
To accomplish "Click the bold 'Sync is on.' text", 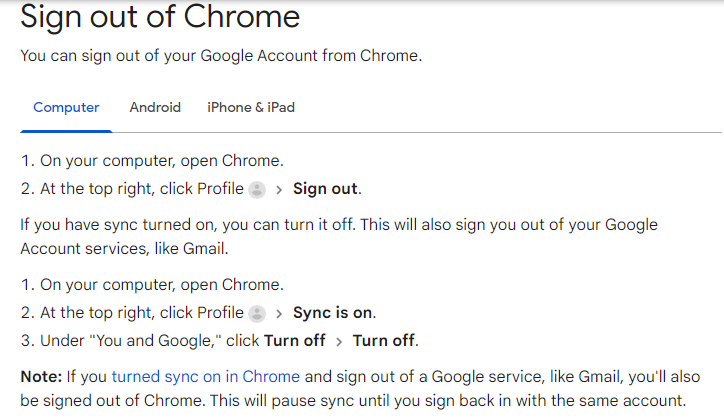I will pyautogui.click(x=335, y=313).
